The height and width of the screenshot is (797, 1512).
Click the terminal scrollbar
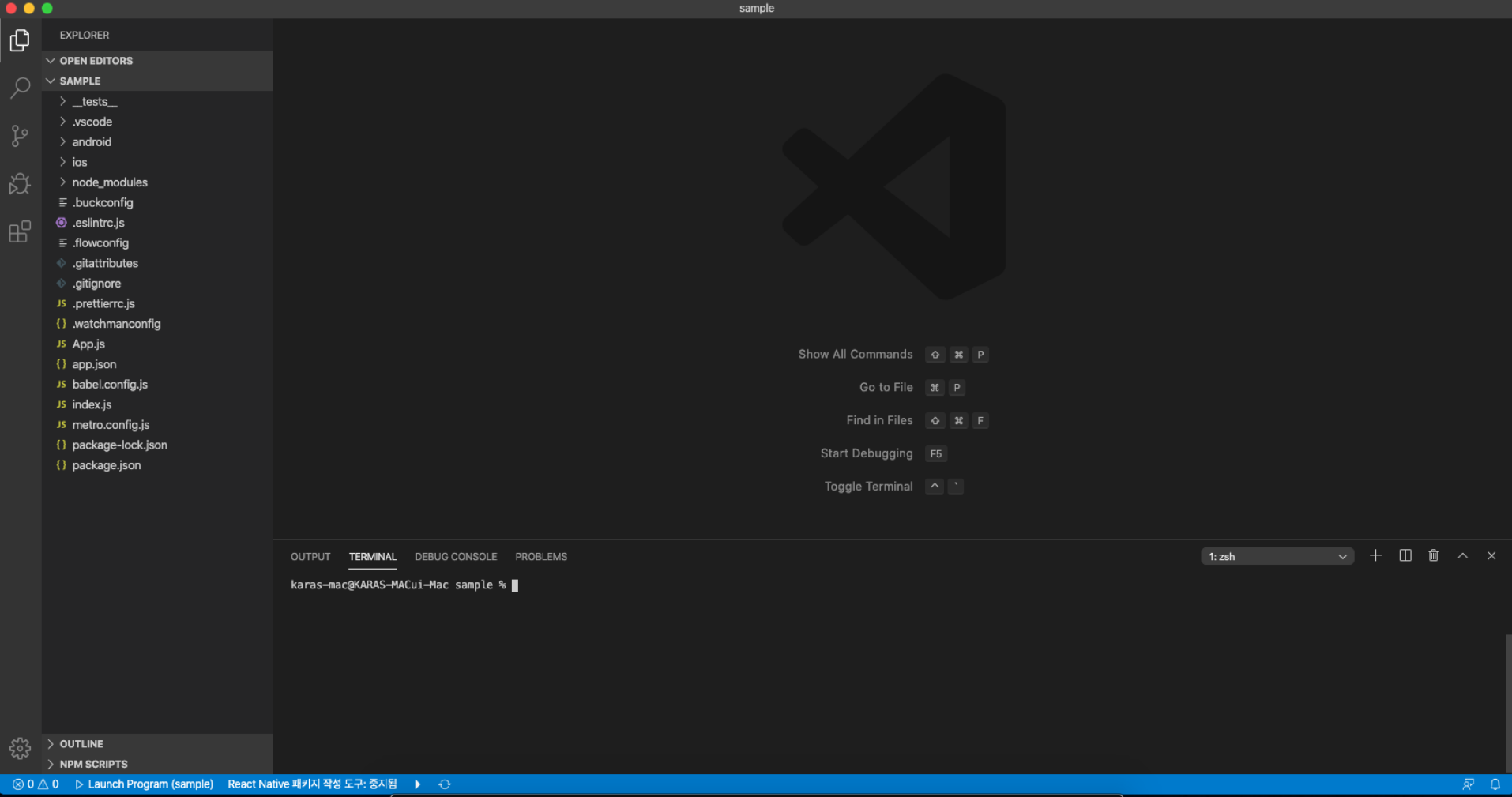[x=1507, y=701]
